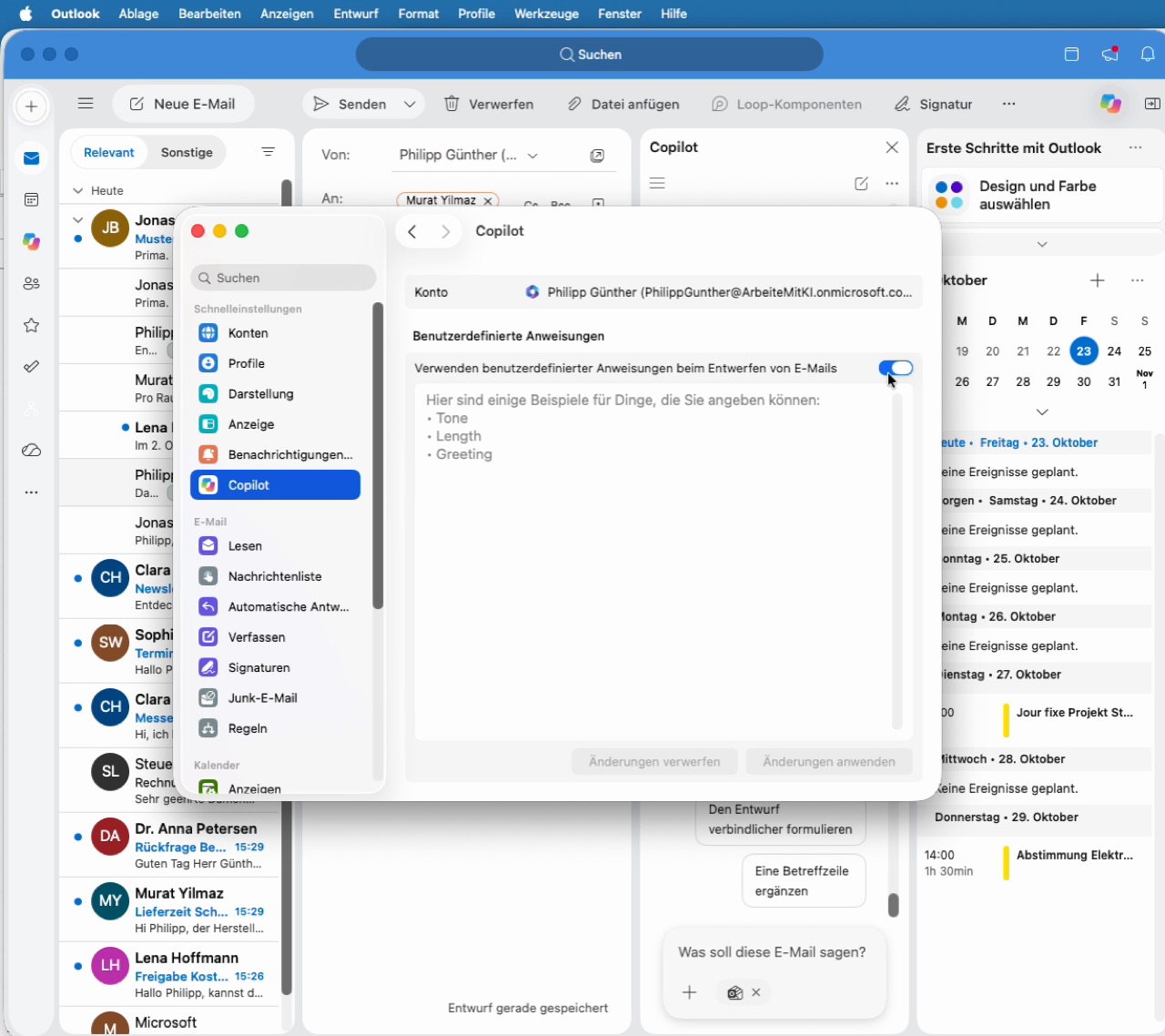Viewport: 1165px width, 1036px height.
Task: Click Verwerfen in compose toolbar
Action: tap(489, 104)
